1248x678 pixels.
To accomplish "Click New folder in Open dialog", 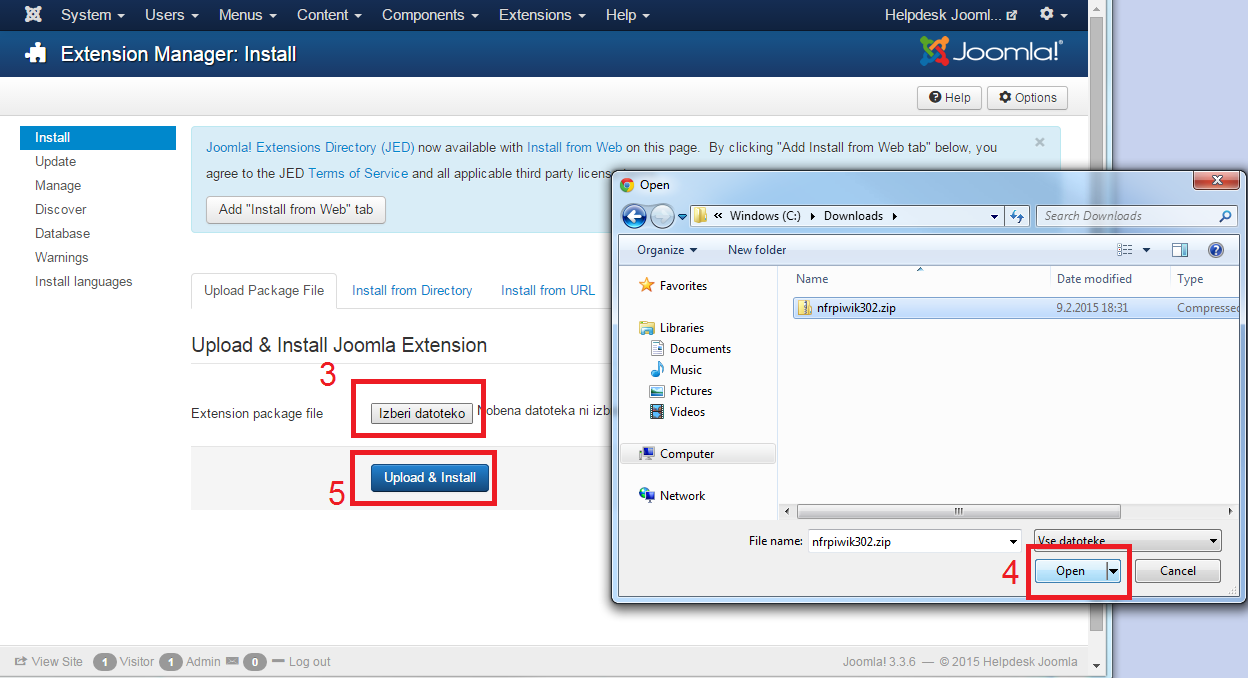I will pyautogui.click(x=757, y=250).
